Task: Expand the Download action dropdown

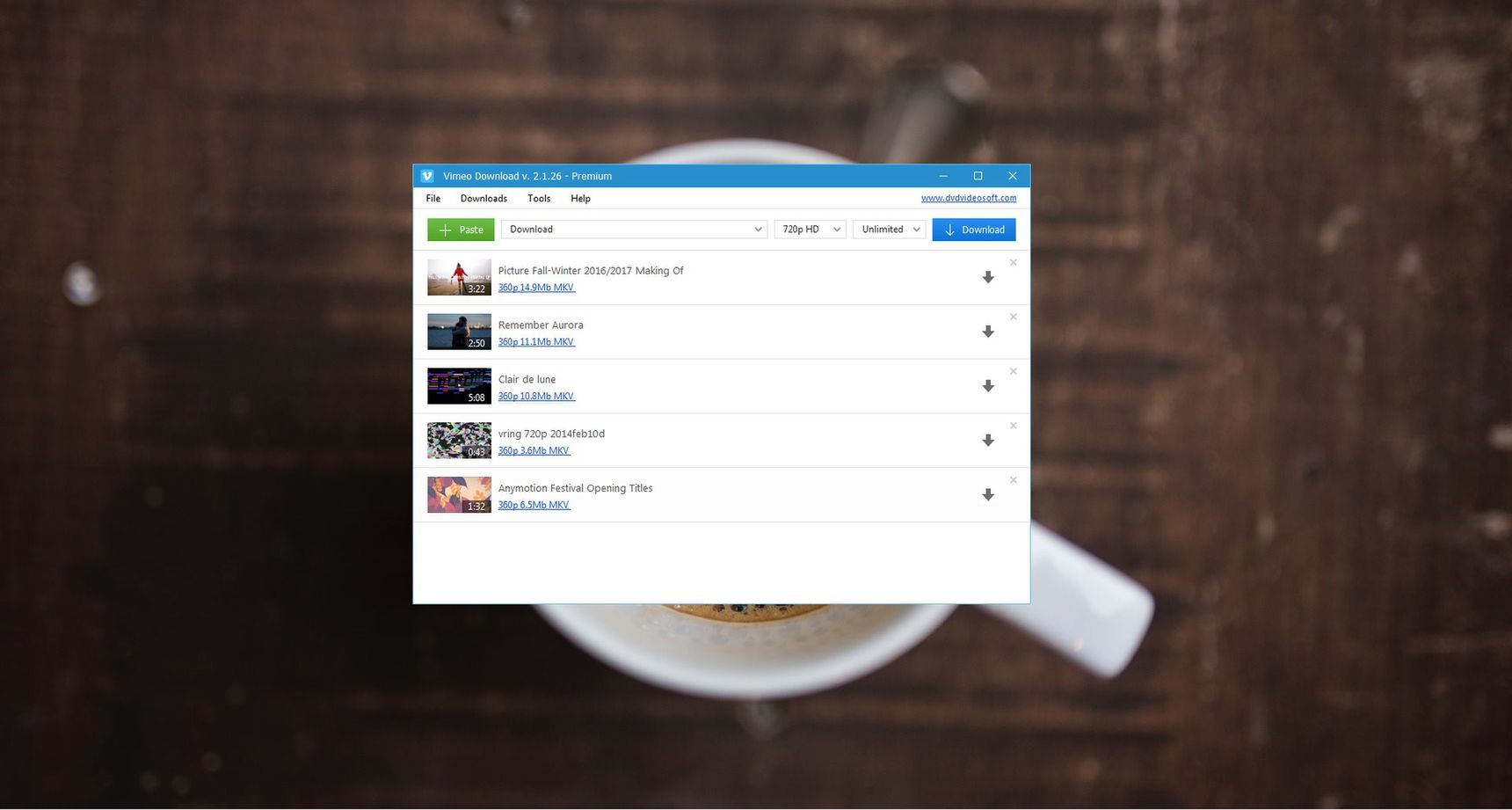Action: click(634, 230)
